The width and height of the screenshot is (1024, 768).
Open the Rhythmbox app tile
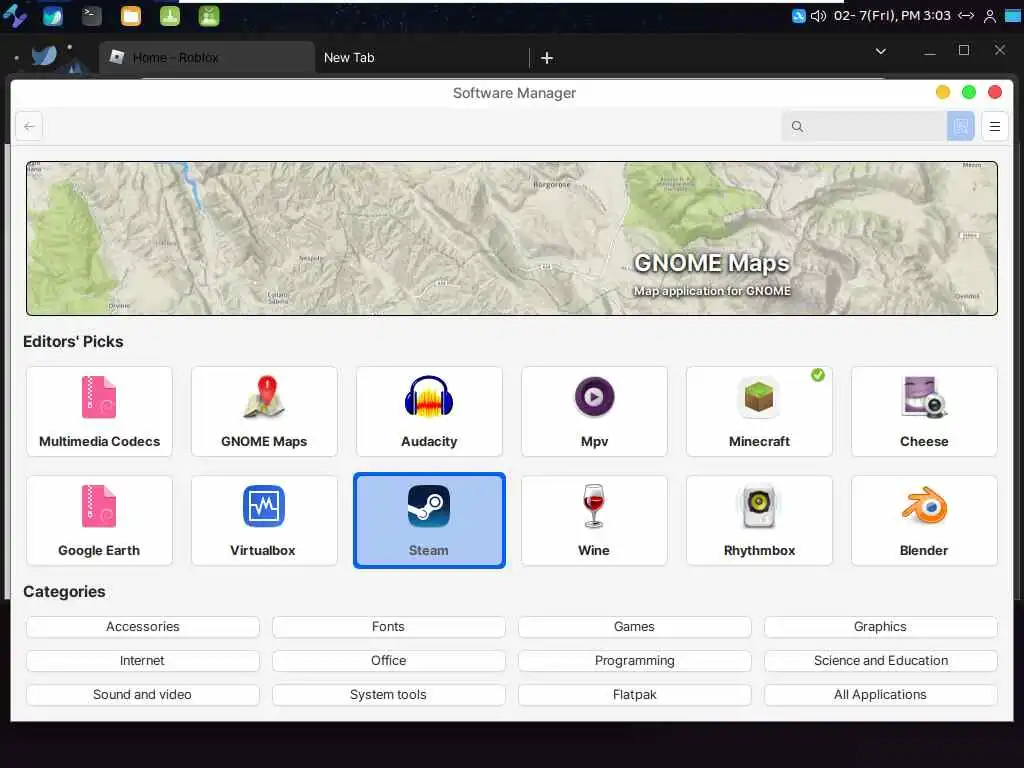coord(759,520)
